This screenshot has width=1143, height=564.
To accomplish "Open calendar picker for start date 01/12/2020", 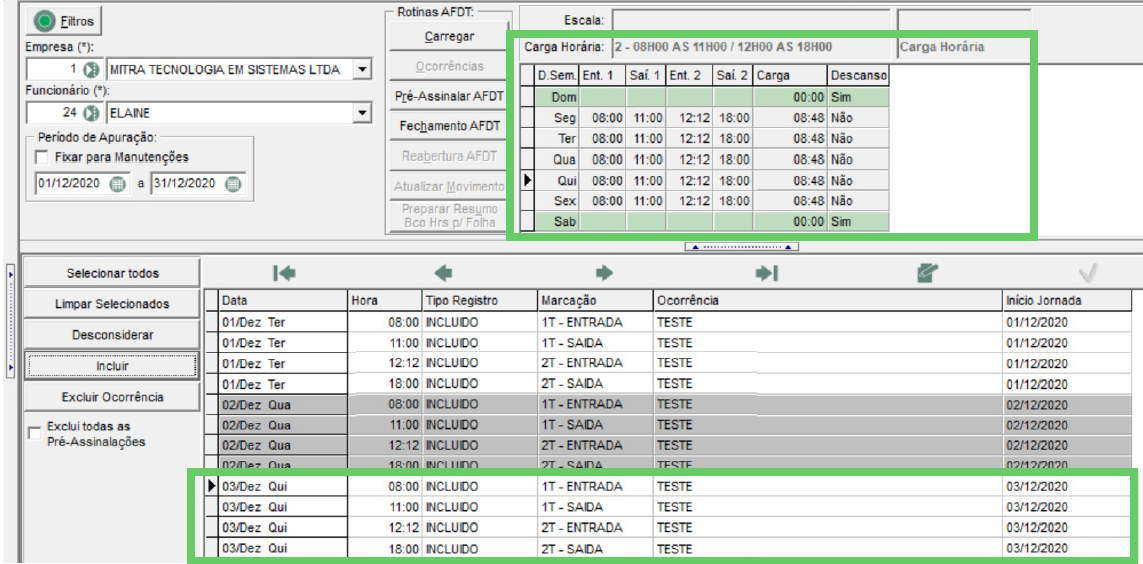I will click(x=117, y=184).
